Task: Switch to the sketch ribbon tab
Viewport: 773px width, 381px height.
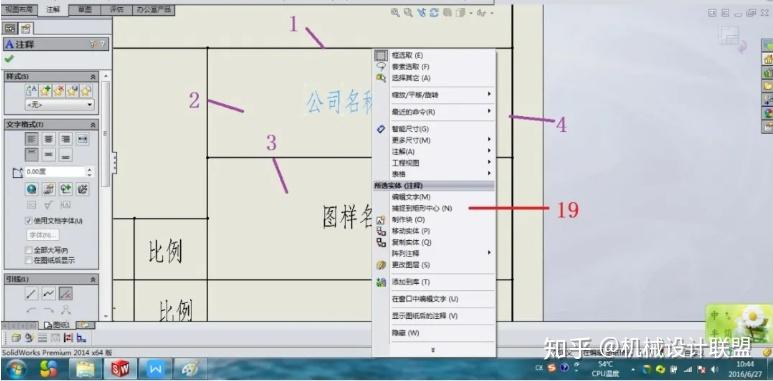Action: (85, 9)
